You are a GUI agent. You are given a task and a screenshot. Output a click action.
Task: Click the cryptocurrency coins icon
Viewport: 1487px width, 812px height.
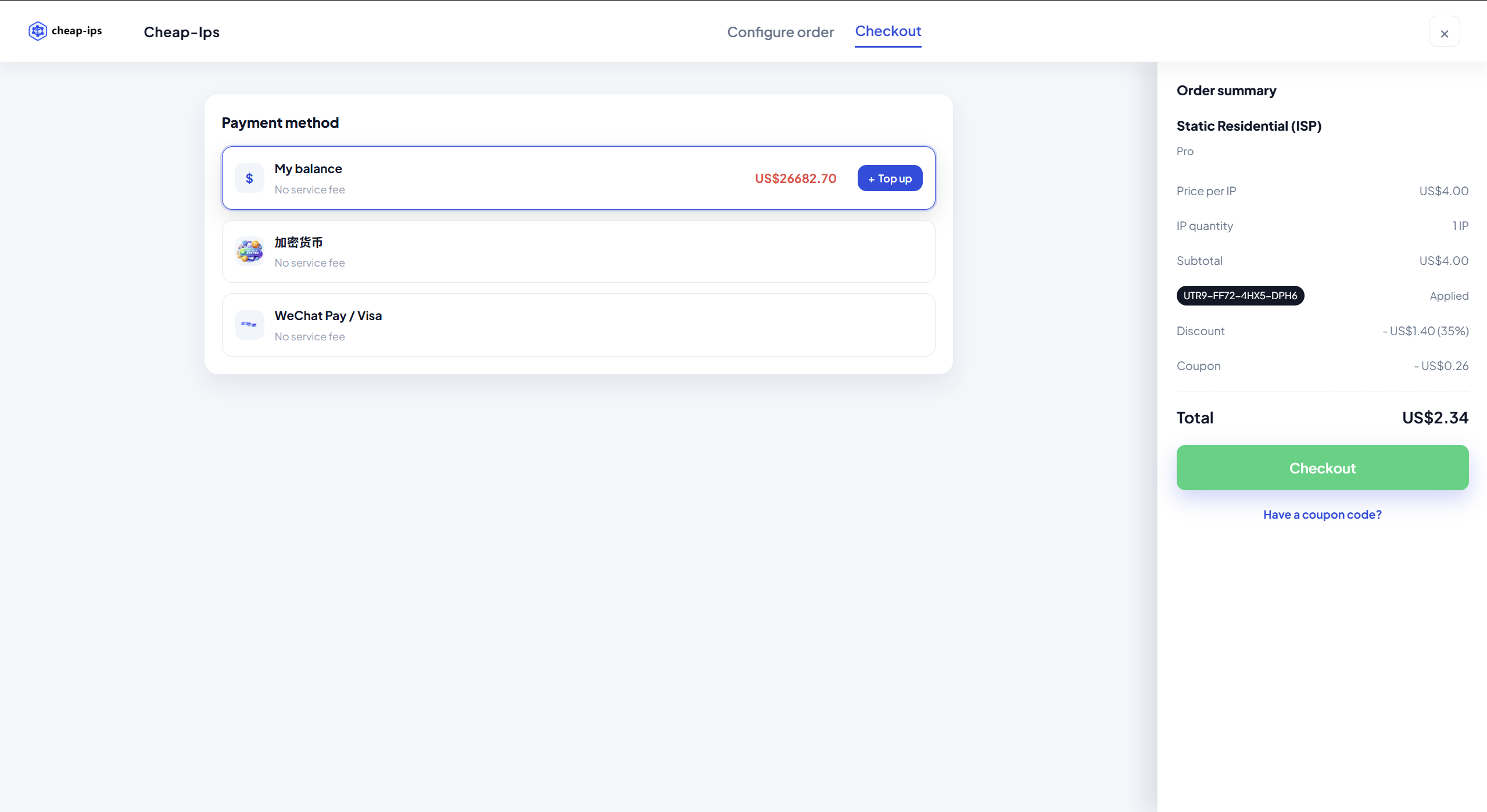[249, 251]
